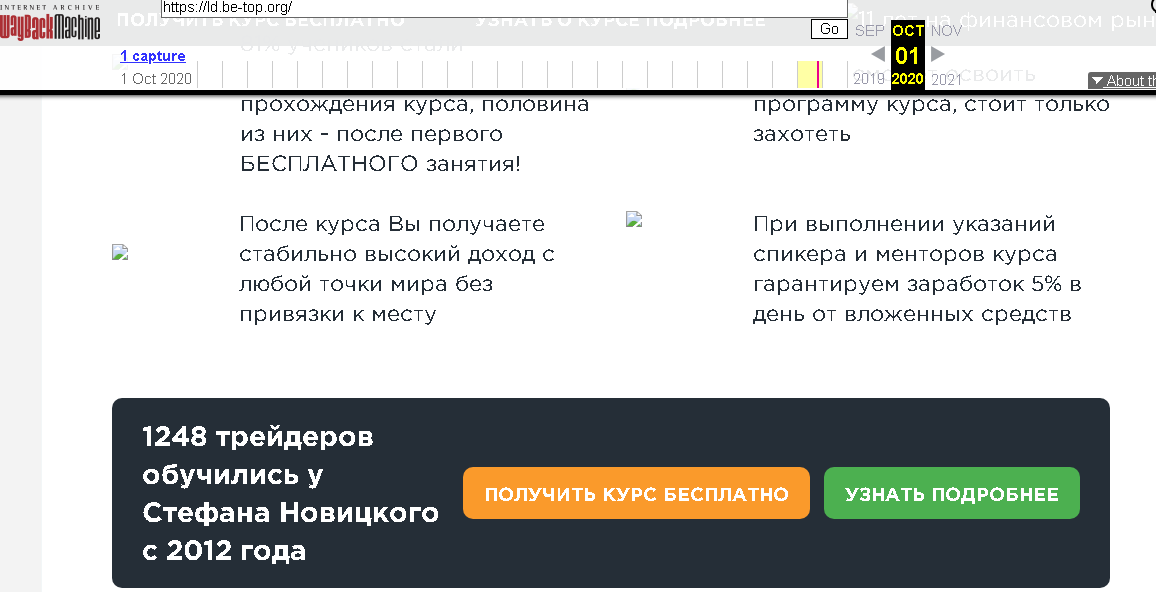Select the NOV month label
Screen dimensions: 1156x592
[945, 31]
